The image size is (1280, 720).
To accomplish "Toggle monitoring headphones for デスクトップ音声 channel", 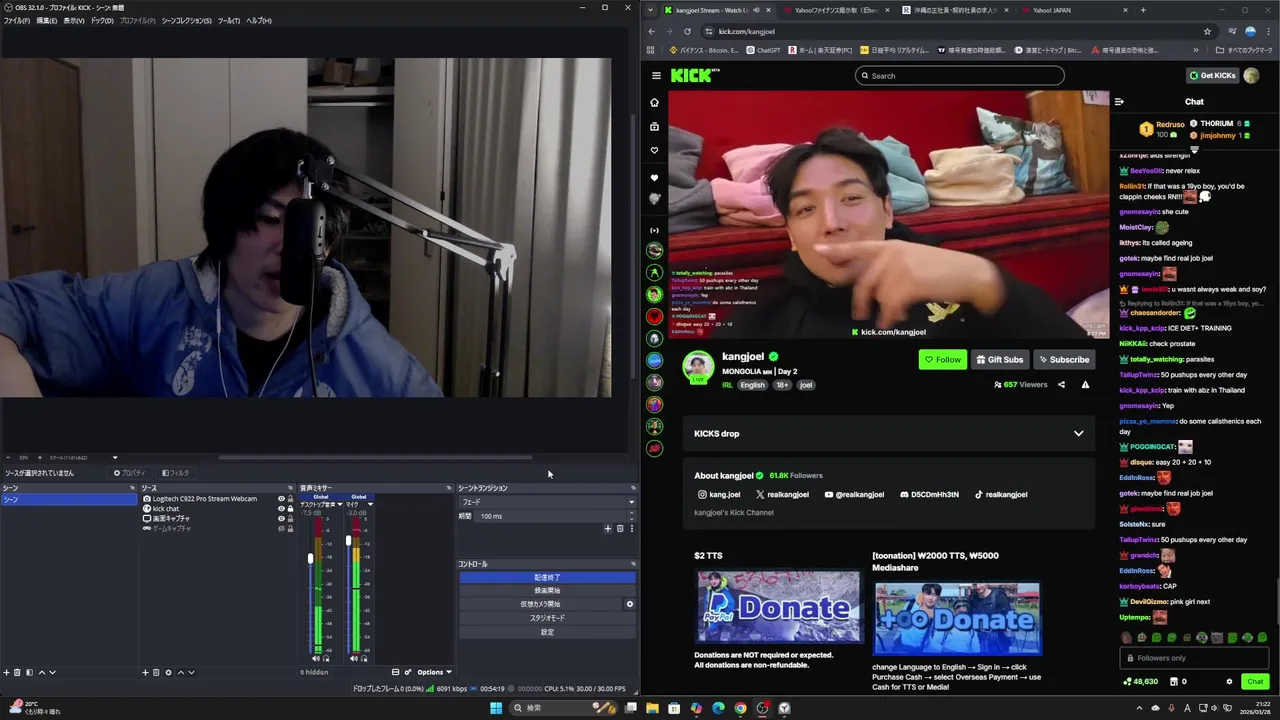I will pyautogui.click(x=326, y=658).
